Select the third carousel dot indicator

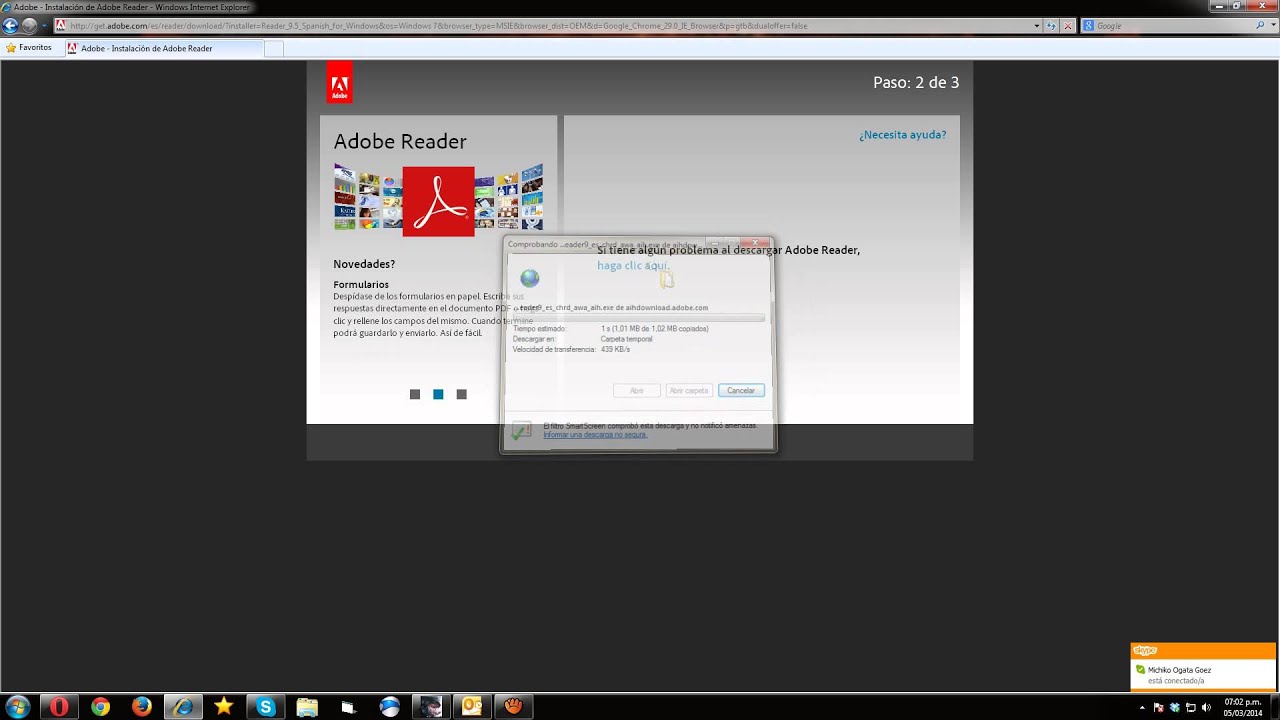click(461, 394)
